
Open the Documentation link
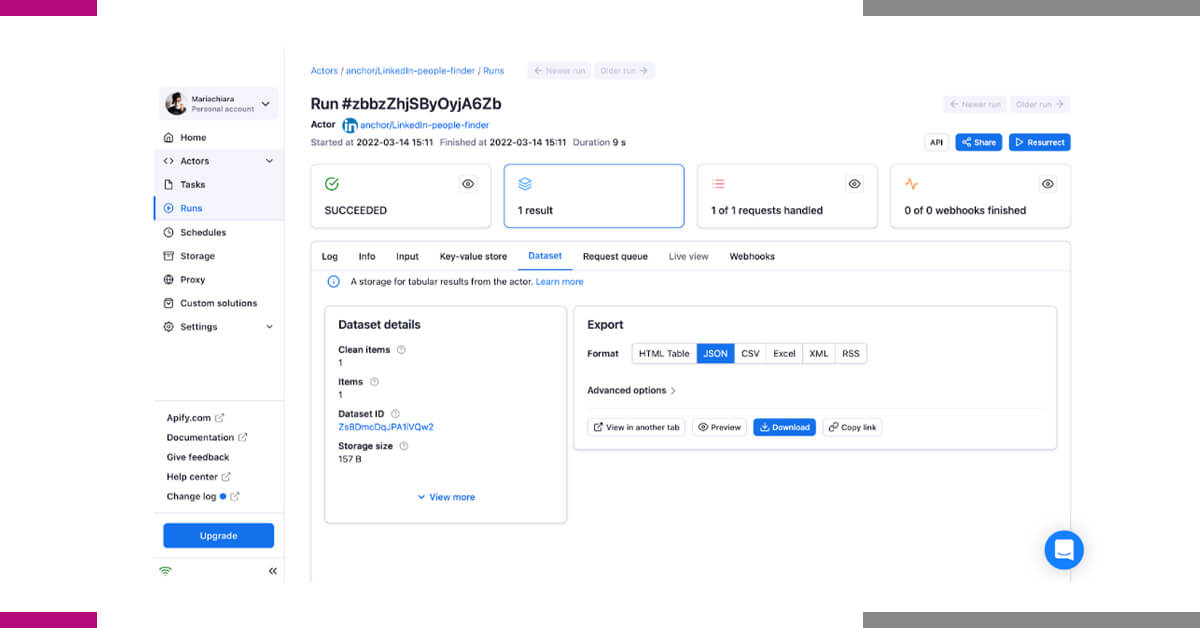(207, 438)
